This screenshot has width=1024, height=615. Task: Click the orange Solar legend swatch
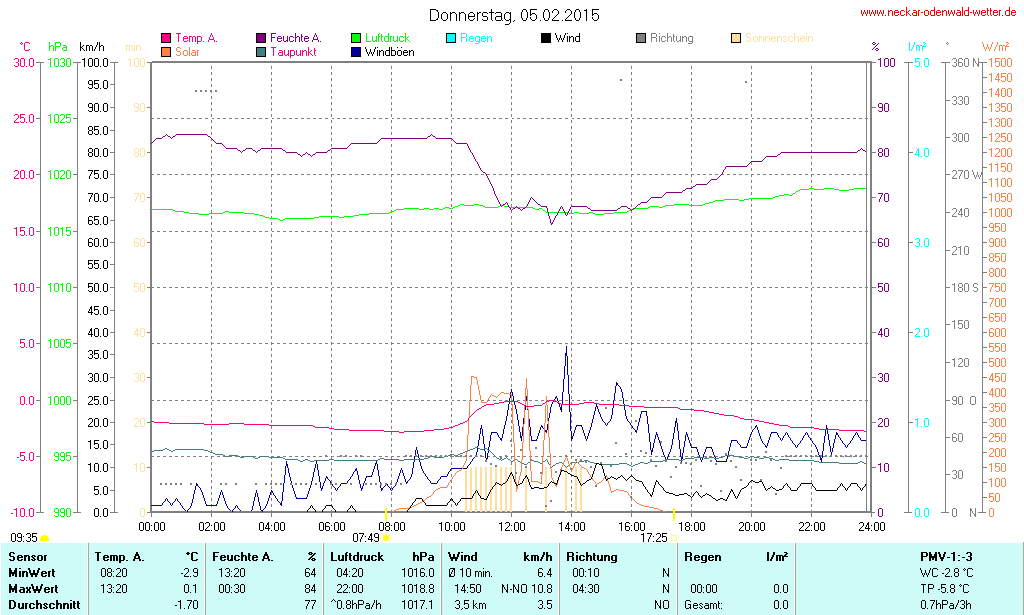(x=166, y=52)
